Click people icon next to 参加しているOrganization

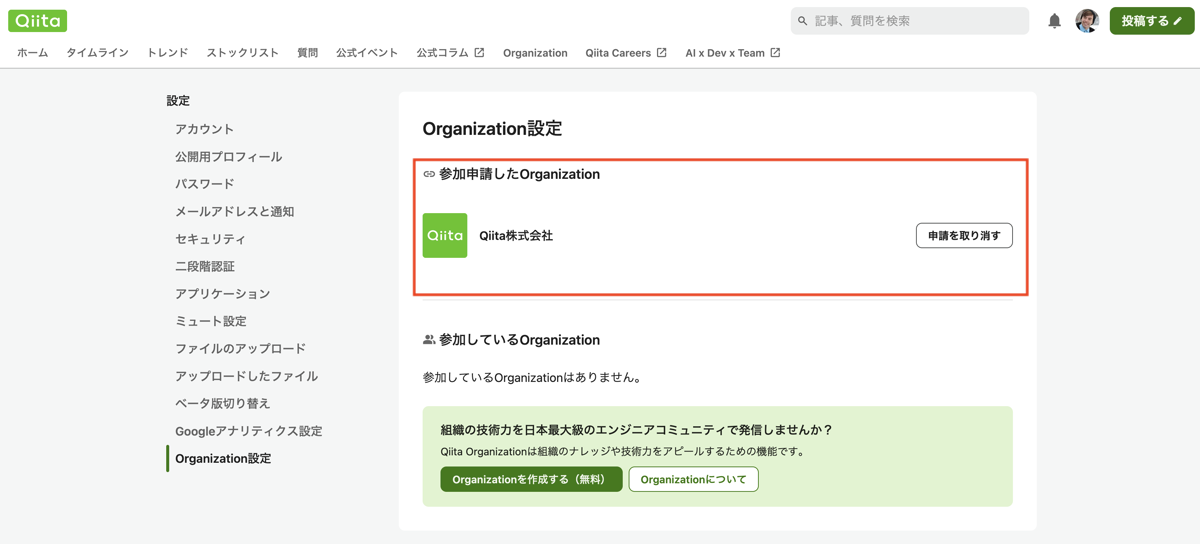[x=429, y=340]
